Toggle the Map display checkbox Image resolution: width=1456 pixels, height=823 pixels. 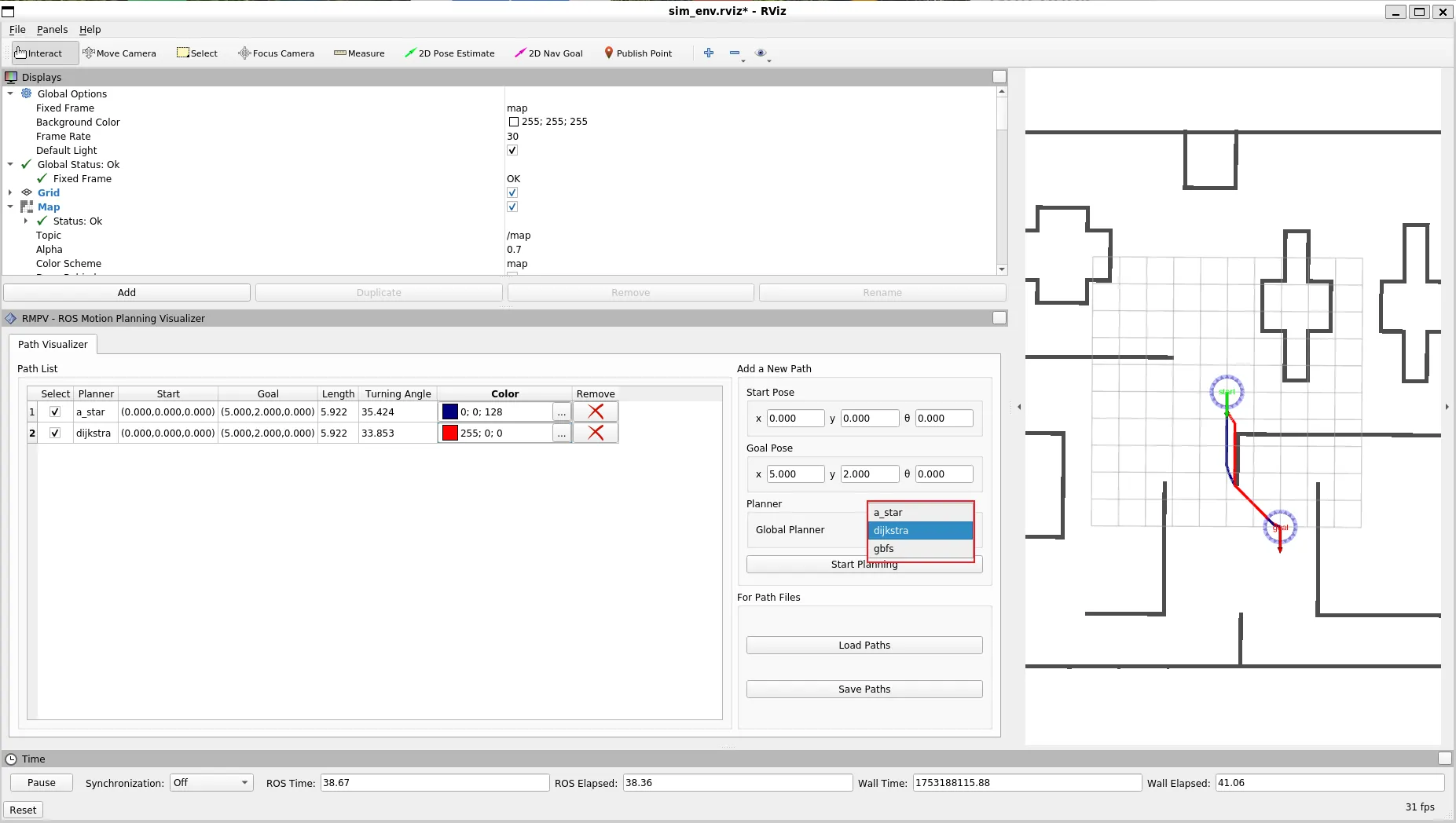512,207
